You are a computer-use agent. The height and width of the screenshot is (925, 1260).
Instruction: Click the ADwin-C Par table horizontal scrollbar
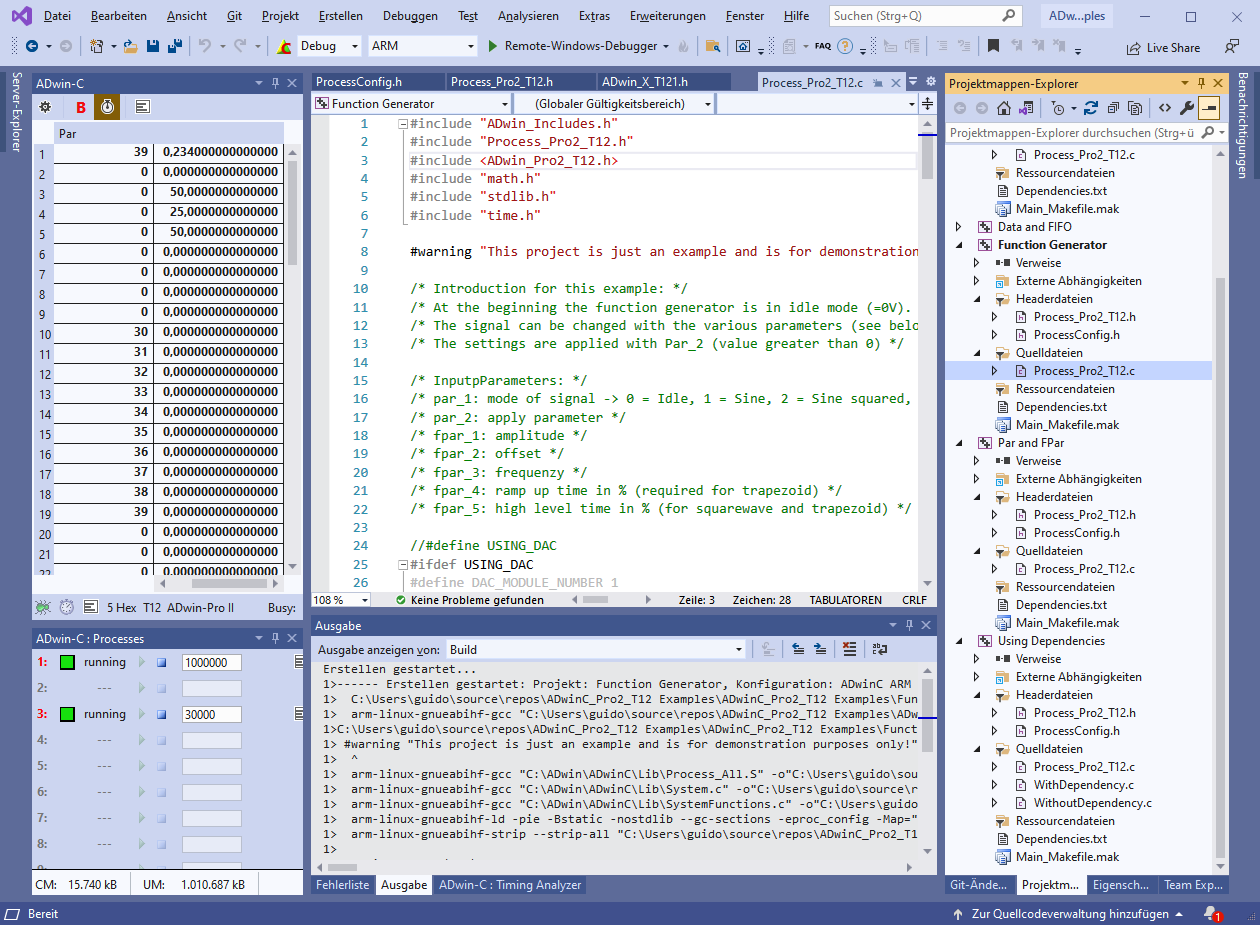(220, 583)
